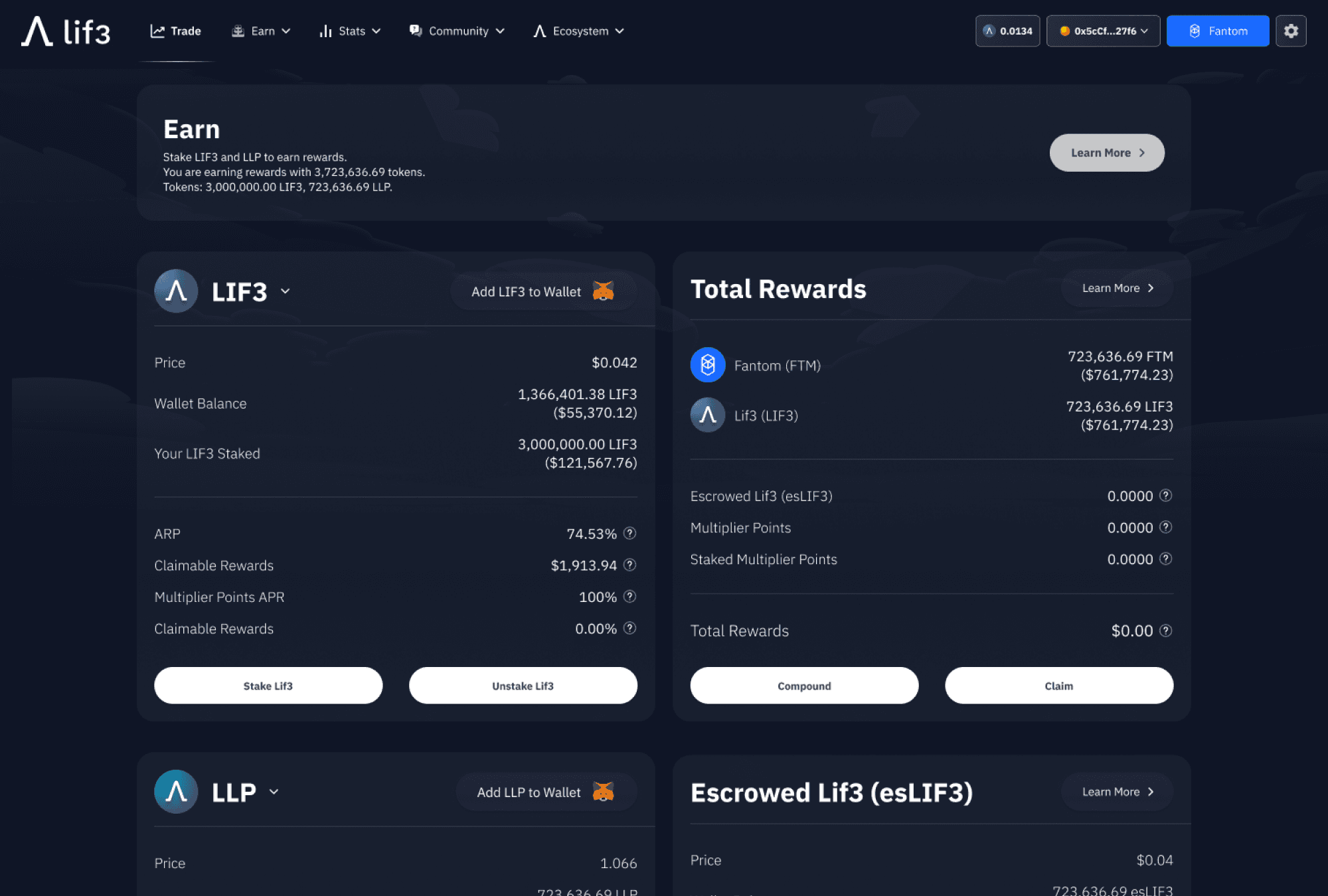This screenshot has width=1328, height=896.
Task: Click the Escrowed Lif3 (esLIF3) heading
Action: pos(831,792)
